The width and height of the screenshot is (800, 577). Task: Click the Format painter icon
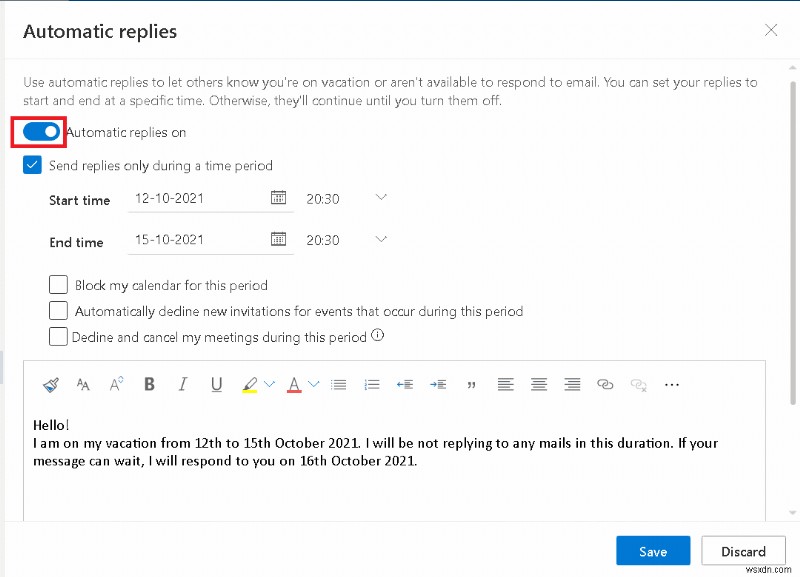pos(51,384)
